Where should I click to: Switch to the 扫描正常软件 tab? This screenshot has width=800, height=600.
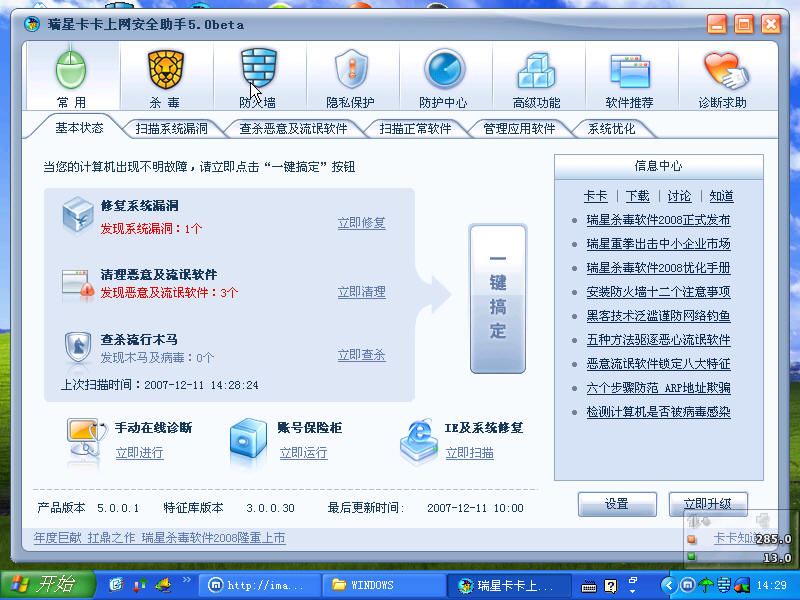[x=415, y=129]
